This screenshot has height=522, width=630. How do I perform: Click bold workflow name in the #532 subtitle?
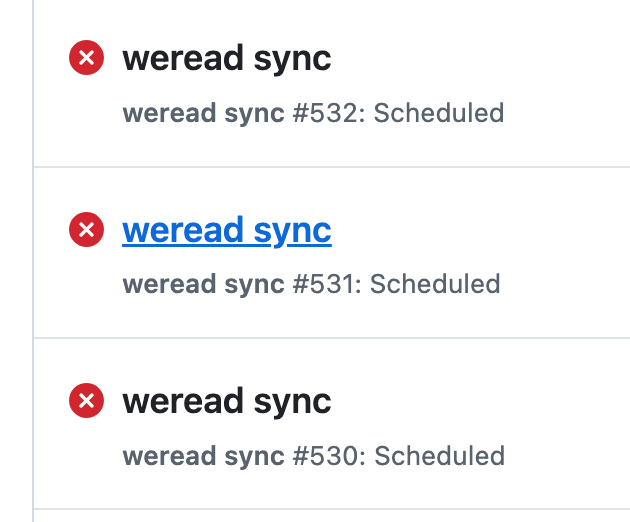point(203,113)
